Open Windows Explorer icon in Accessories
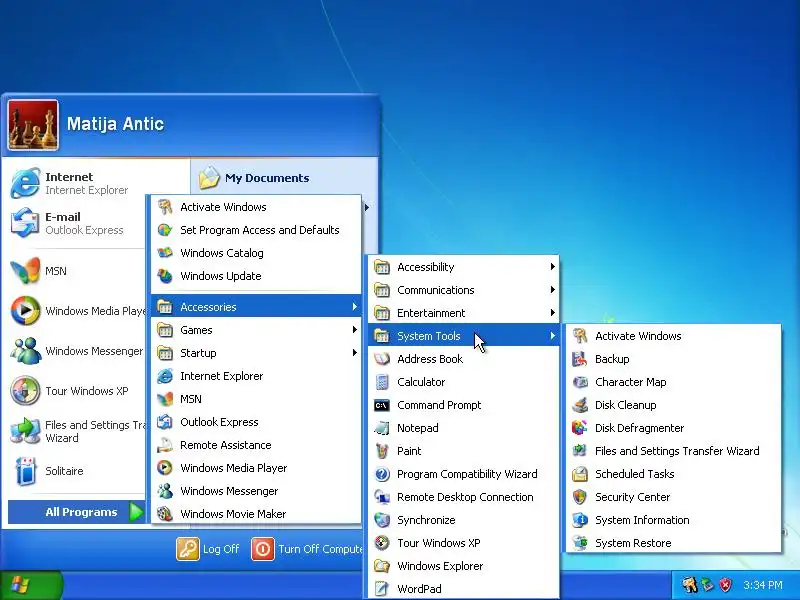 click(382, 566)
